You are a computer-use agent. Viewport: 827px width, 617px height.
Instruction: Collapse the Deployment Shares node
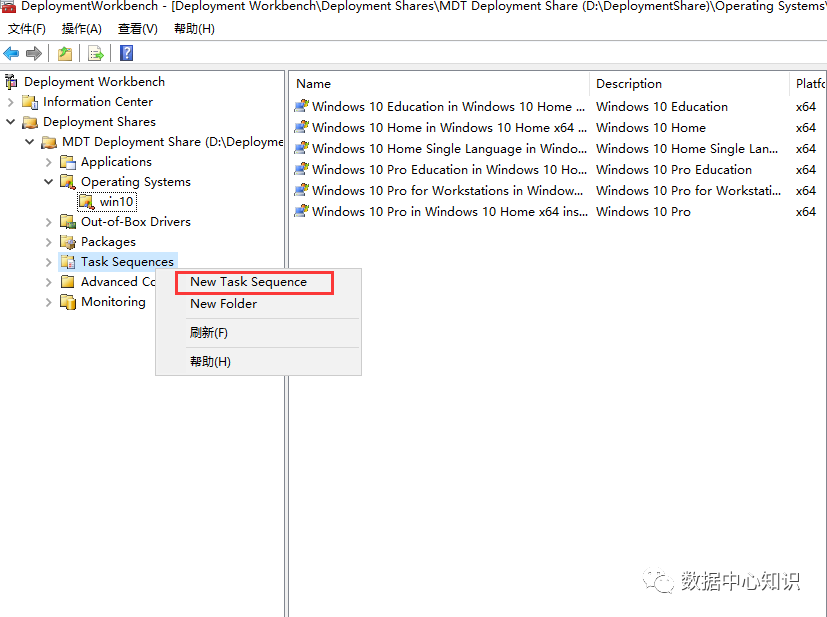point(11,122)
